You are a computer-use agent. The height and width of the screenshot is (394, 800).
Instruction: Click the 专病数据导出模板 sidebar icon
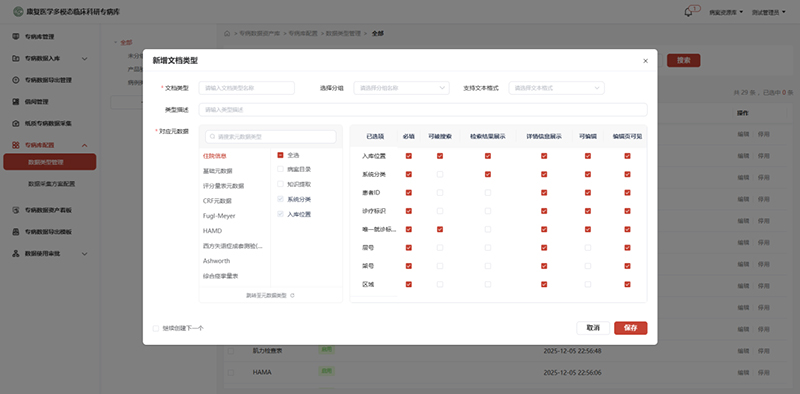(16, 232)
